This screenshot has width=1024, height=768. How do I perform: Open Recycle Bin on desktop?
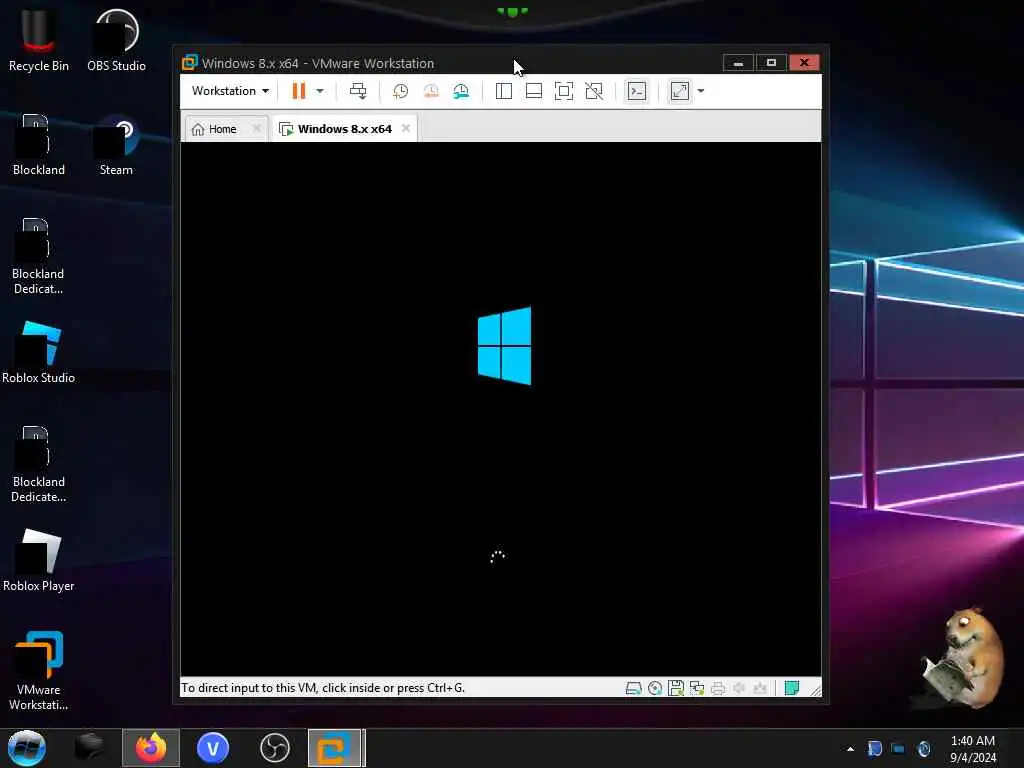click(x=39, y=40)
